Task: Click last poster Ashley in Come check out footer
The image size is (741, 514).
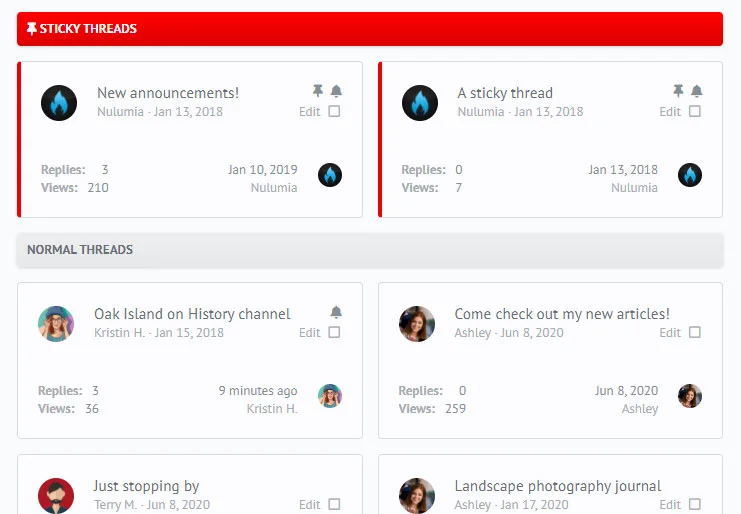Action: click(x=639, y=409)
